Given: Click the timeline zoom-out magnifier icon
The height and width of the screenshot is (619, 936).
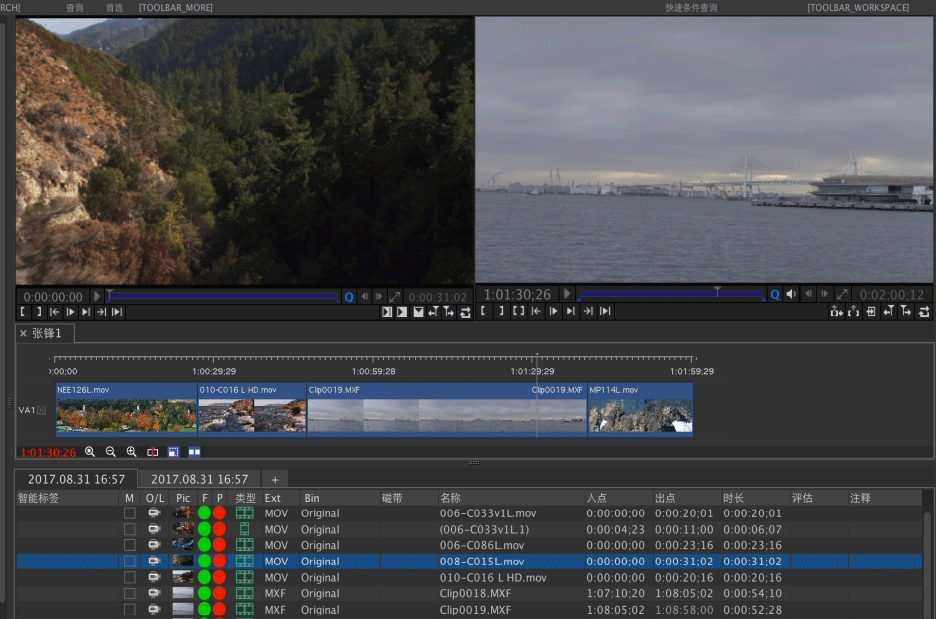Looking at the screenshot, I should tap(110, 452).
